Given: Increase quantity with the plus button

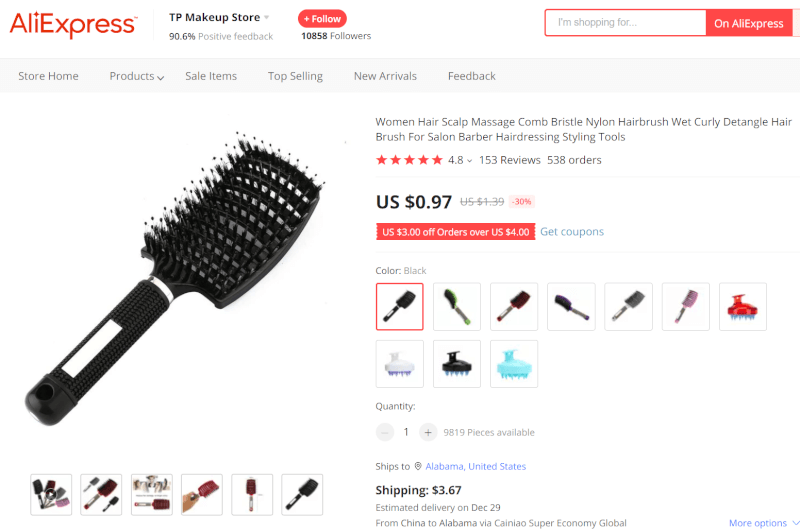Looking at the screenshot, I should click(x=428, y=433).
